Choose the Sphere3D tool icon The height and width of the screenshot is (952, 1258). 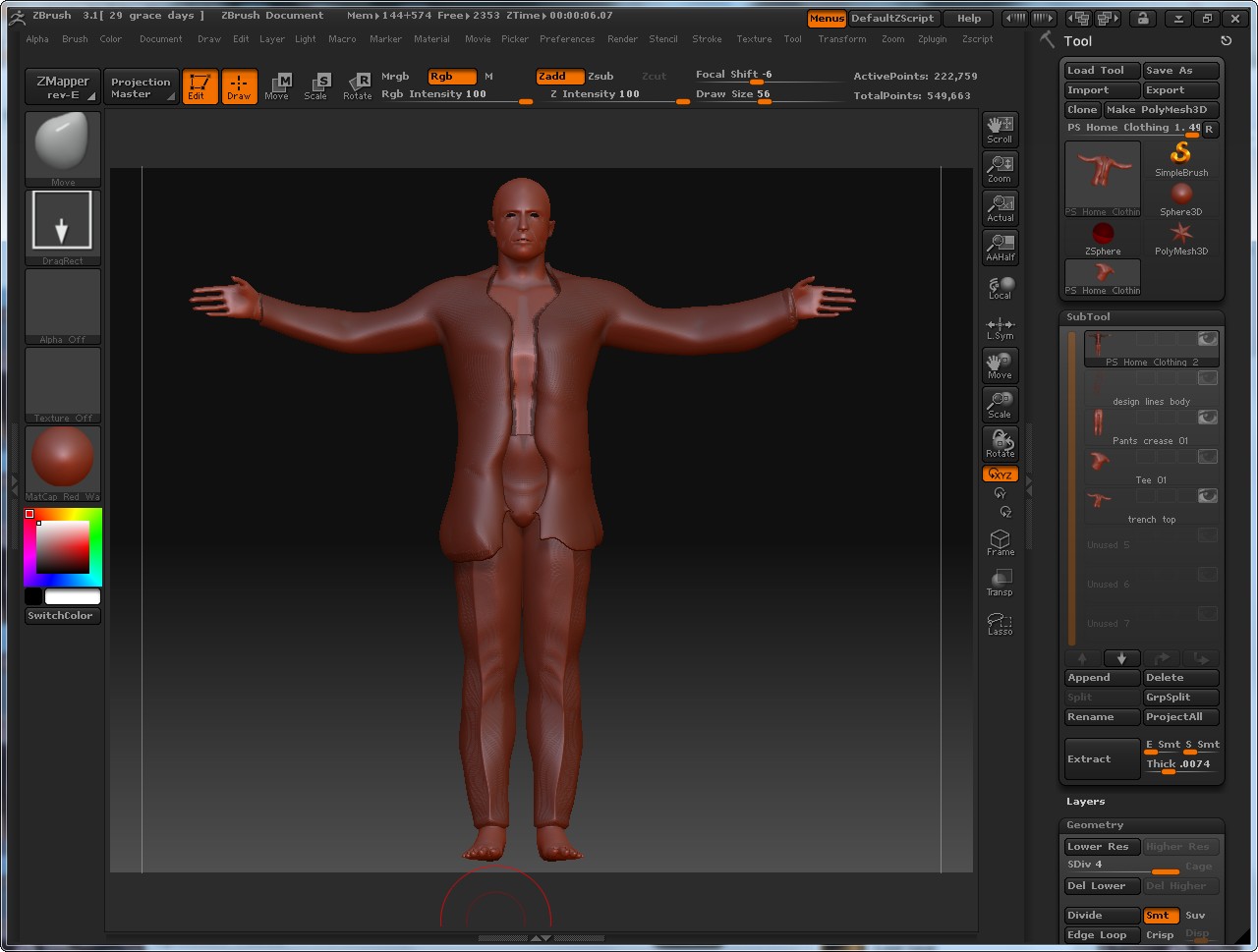click(x=1180, y=197)
